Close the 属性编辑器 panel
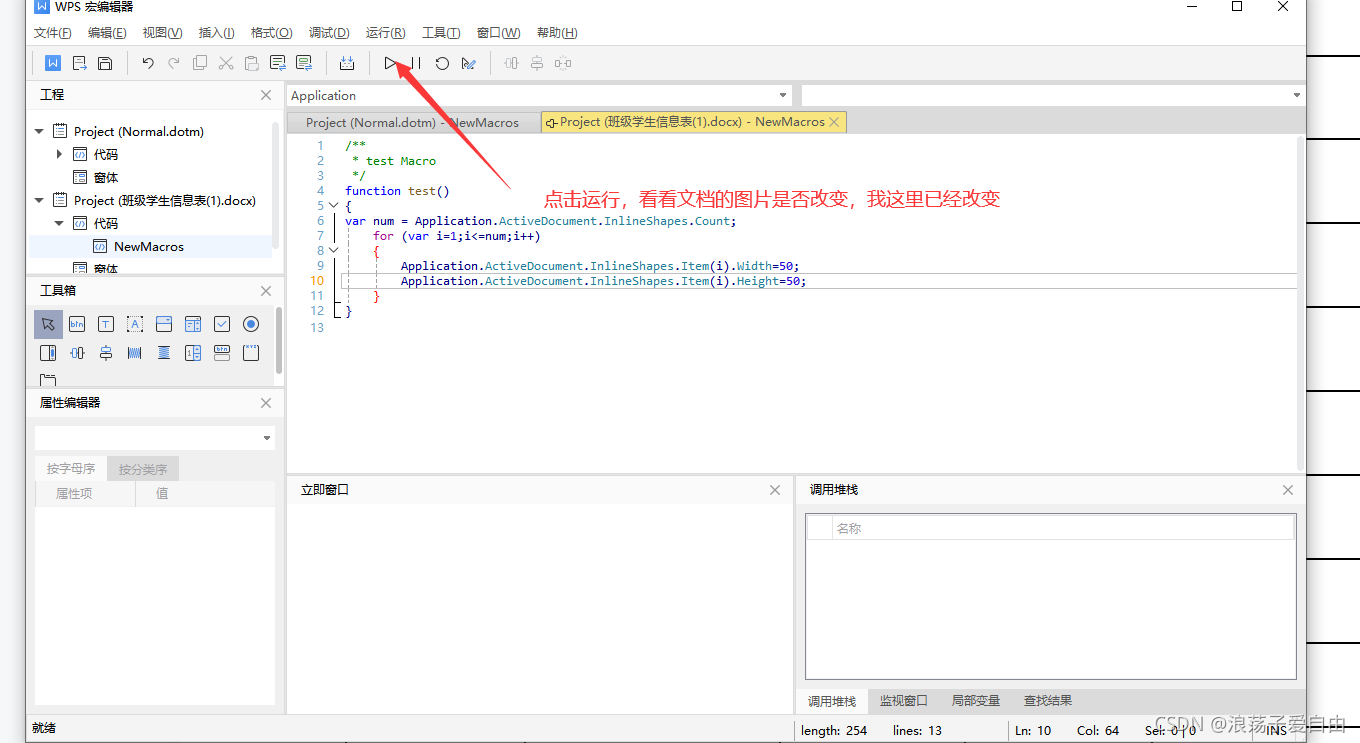The image size is (1360, 743). point(266,403)
